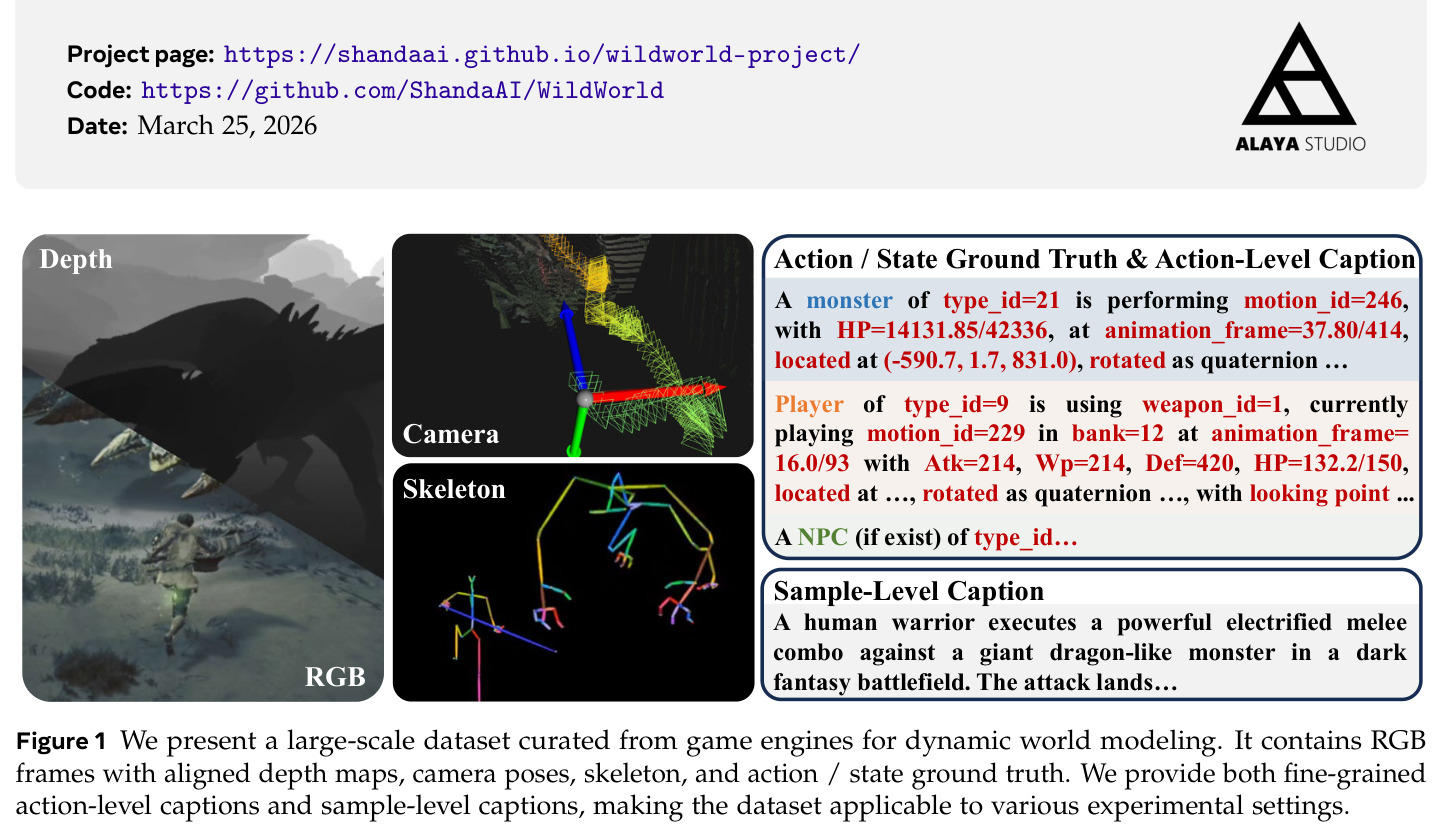
Task: Click the "Depth" label on the image
Action: (76, 260)
